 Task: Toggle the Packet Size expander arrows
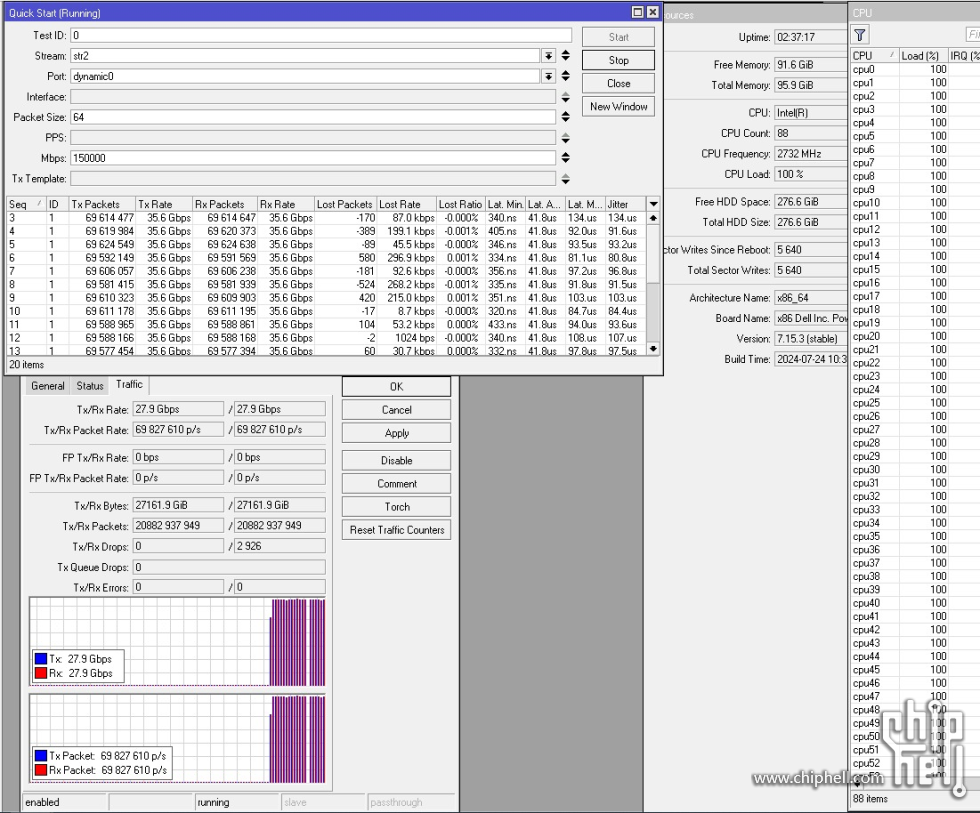tap(566, 117)
